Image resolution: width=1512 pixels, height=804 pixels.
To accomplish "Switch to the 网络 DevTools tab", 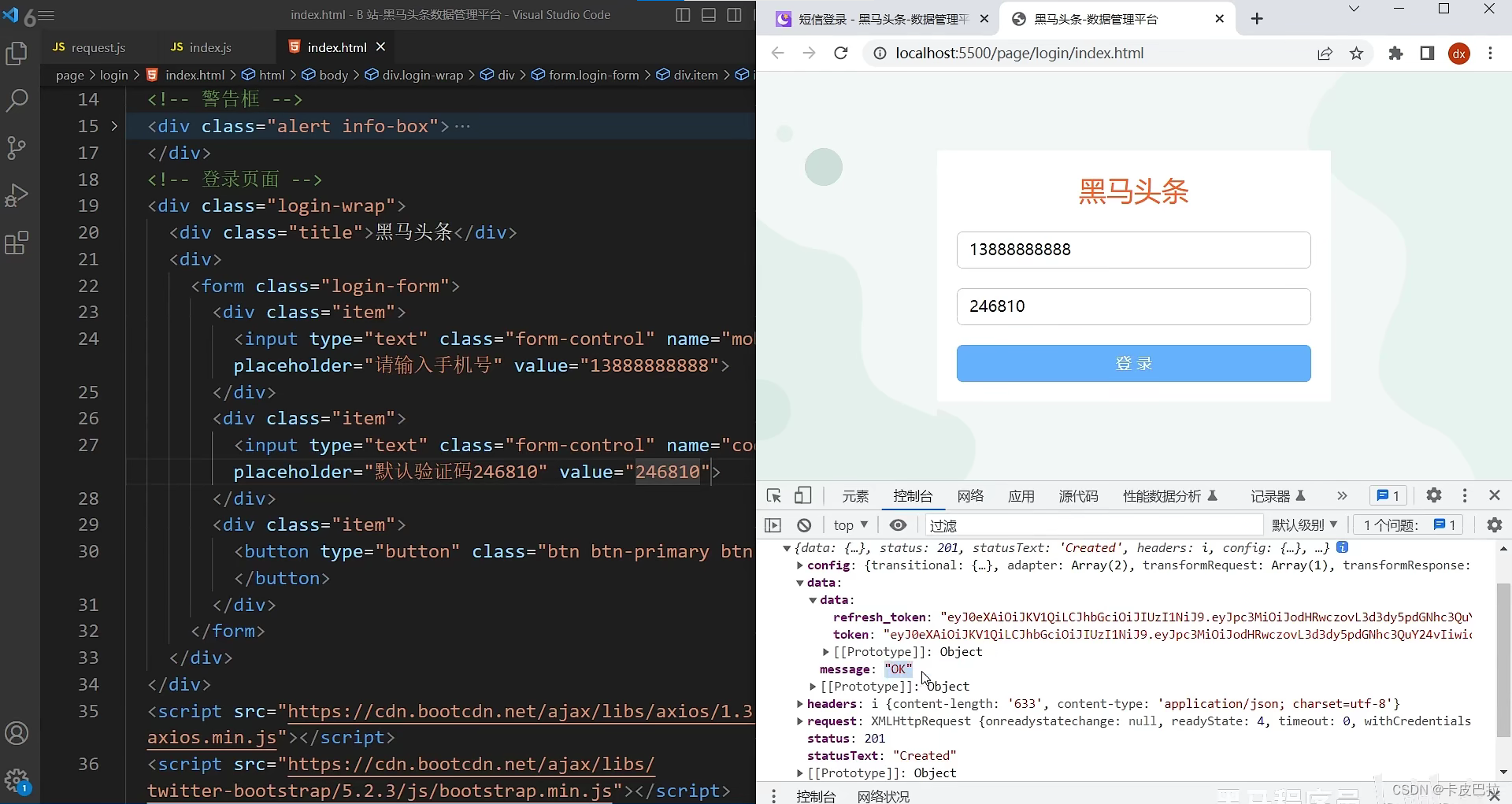I will click(971, 496).
